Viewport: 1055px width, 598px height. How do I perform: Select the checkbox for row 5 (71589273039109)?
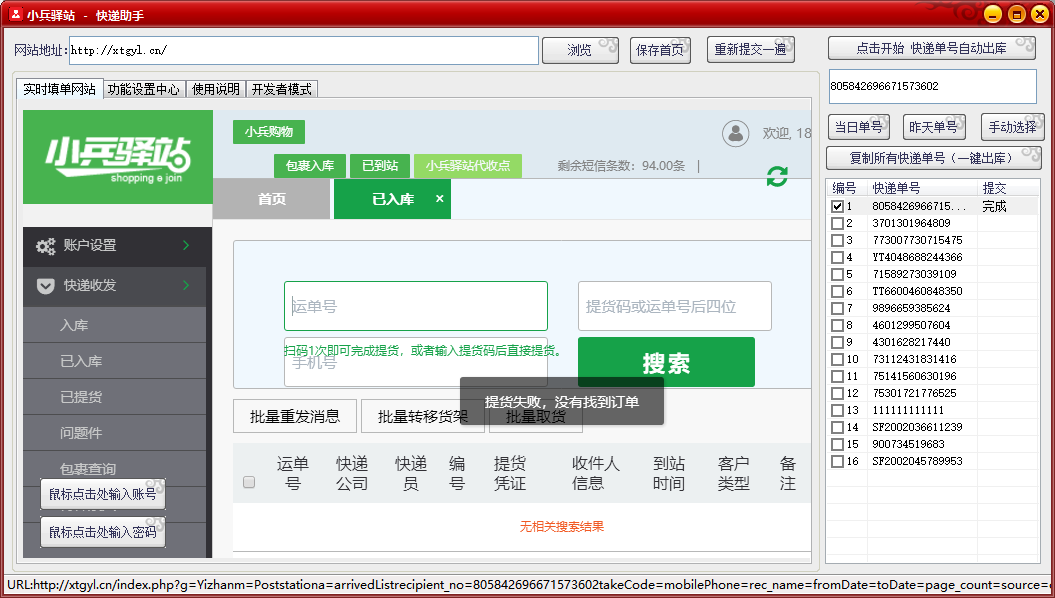837,274
